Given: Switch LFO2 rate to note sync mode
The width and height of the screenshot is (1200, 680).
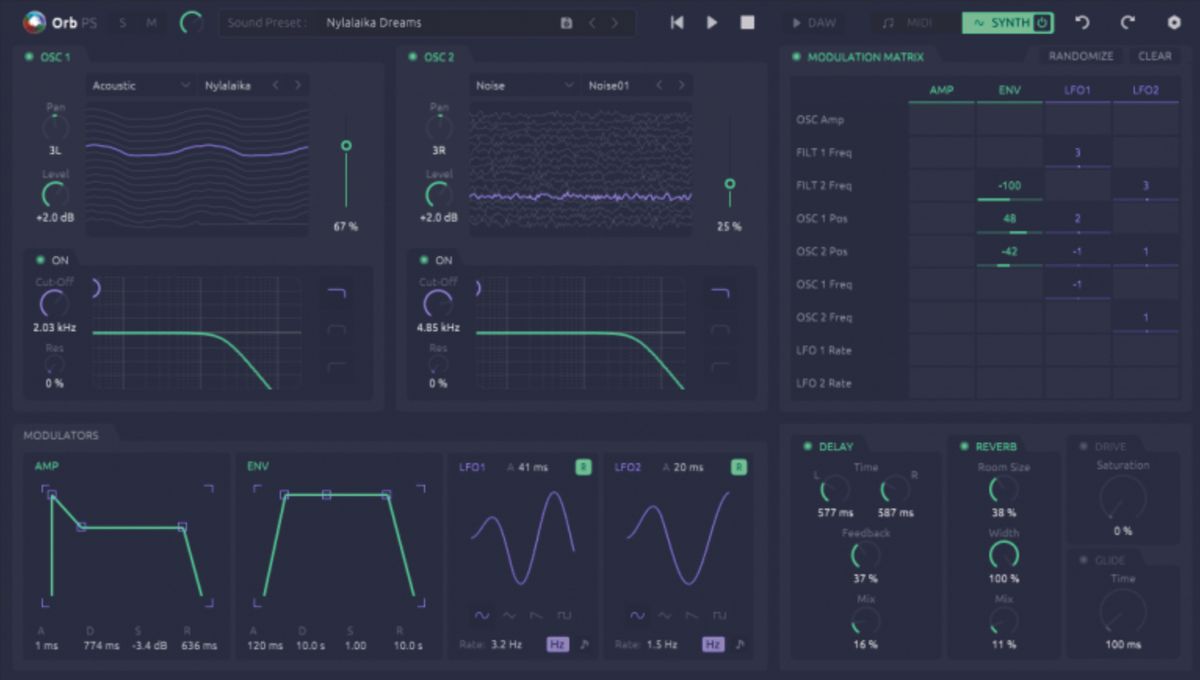Looking at the screenshot, I should (738, 645).
